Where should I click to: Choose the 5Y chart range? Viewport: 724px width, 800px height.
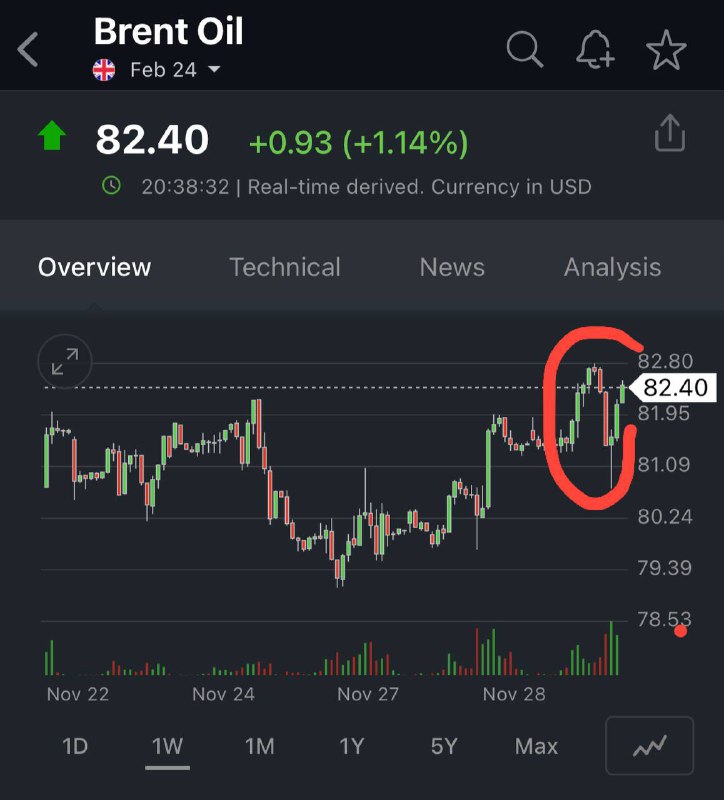pos(444,746)
